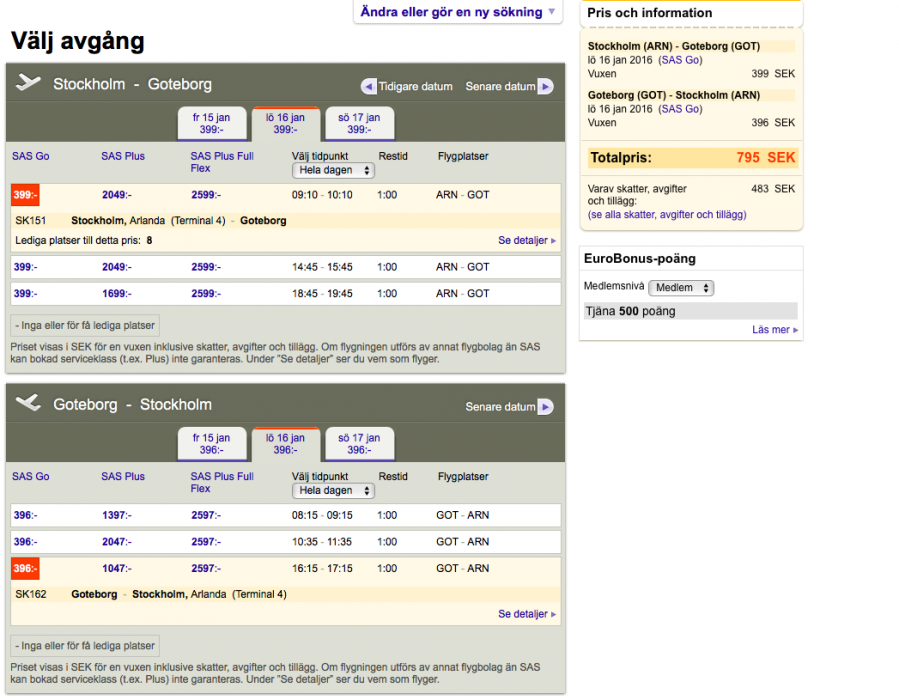Click the SAS Go link under Stockholm (ARN) - Goteborg (GOT)

click(680, 60)
